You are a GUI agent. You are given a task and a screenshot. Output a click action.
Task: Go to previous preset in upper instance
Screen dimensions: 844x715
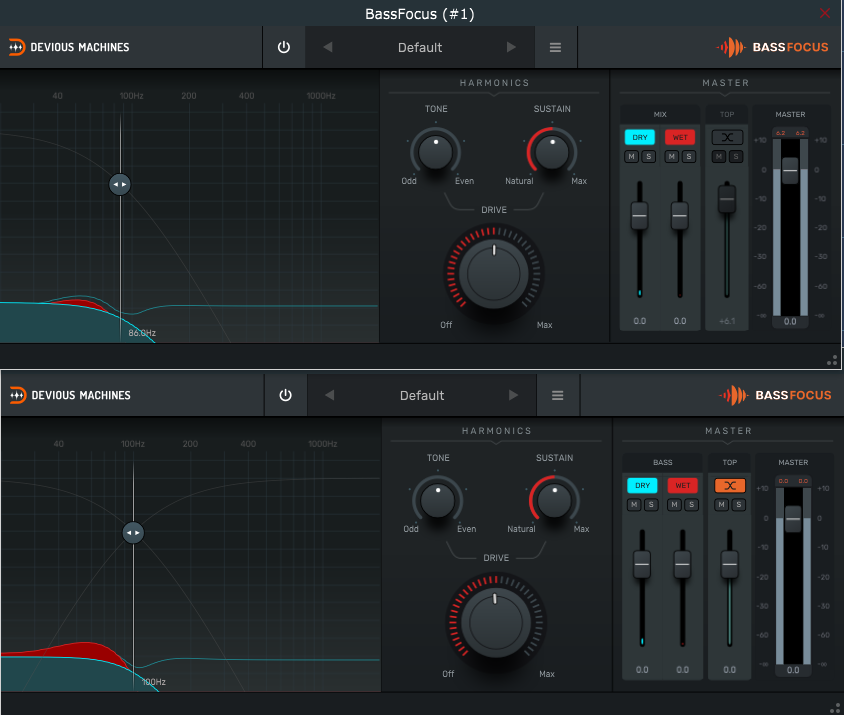click(x=328, y=47)
